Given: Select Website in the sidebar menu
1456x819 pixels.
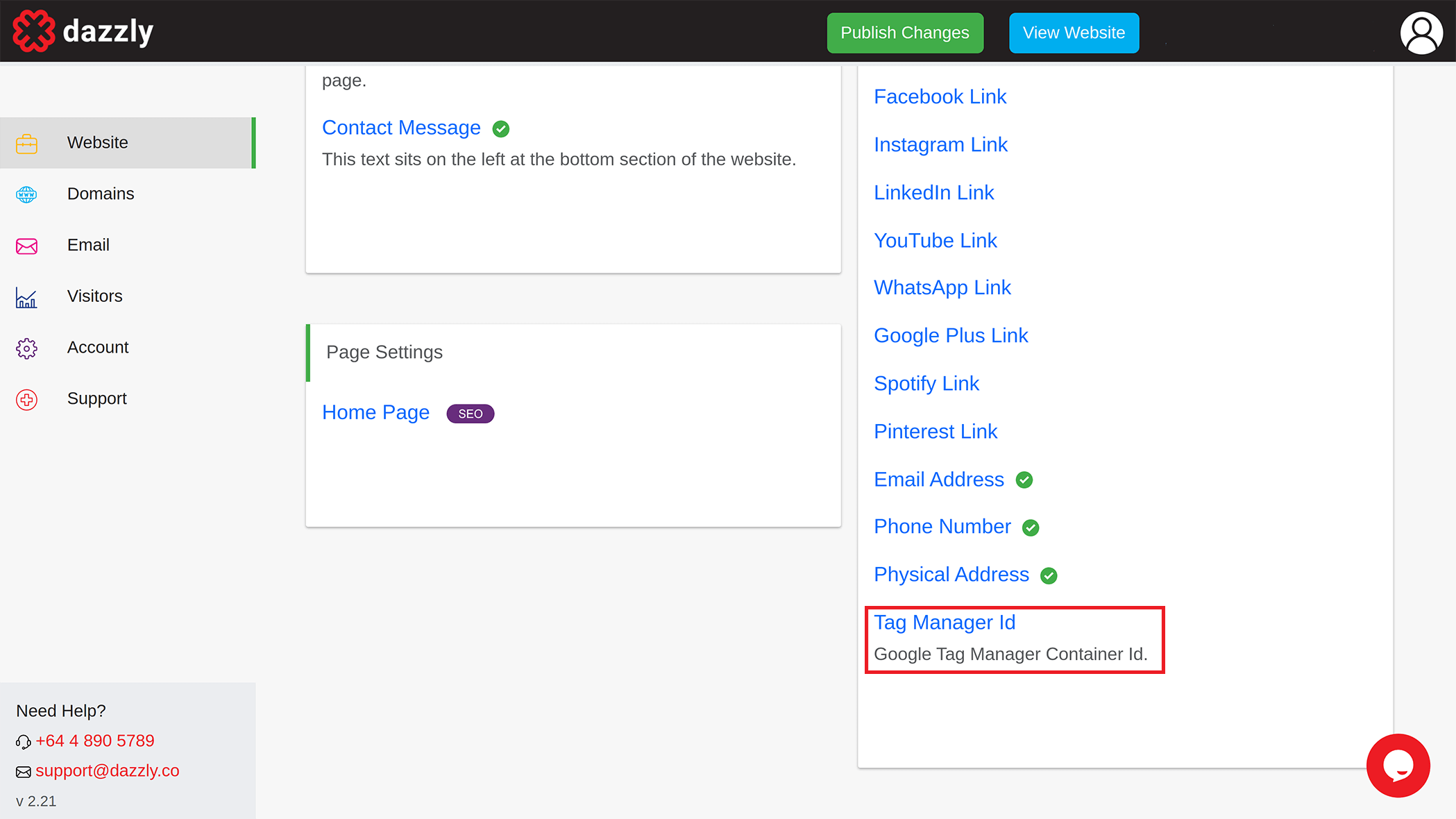Looking at the screenshot, I should (x=128, y=142).
